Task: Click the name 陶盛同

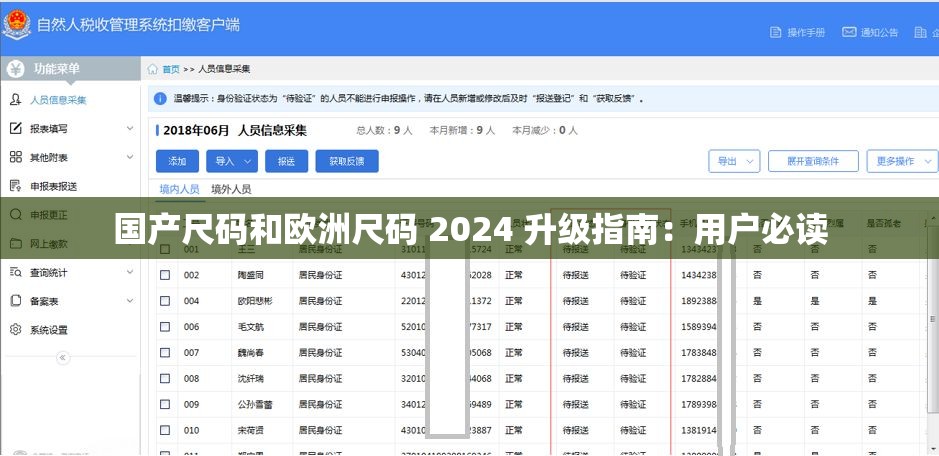Action: (250, 276)
